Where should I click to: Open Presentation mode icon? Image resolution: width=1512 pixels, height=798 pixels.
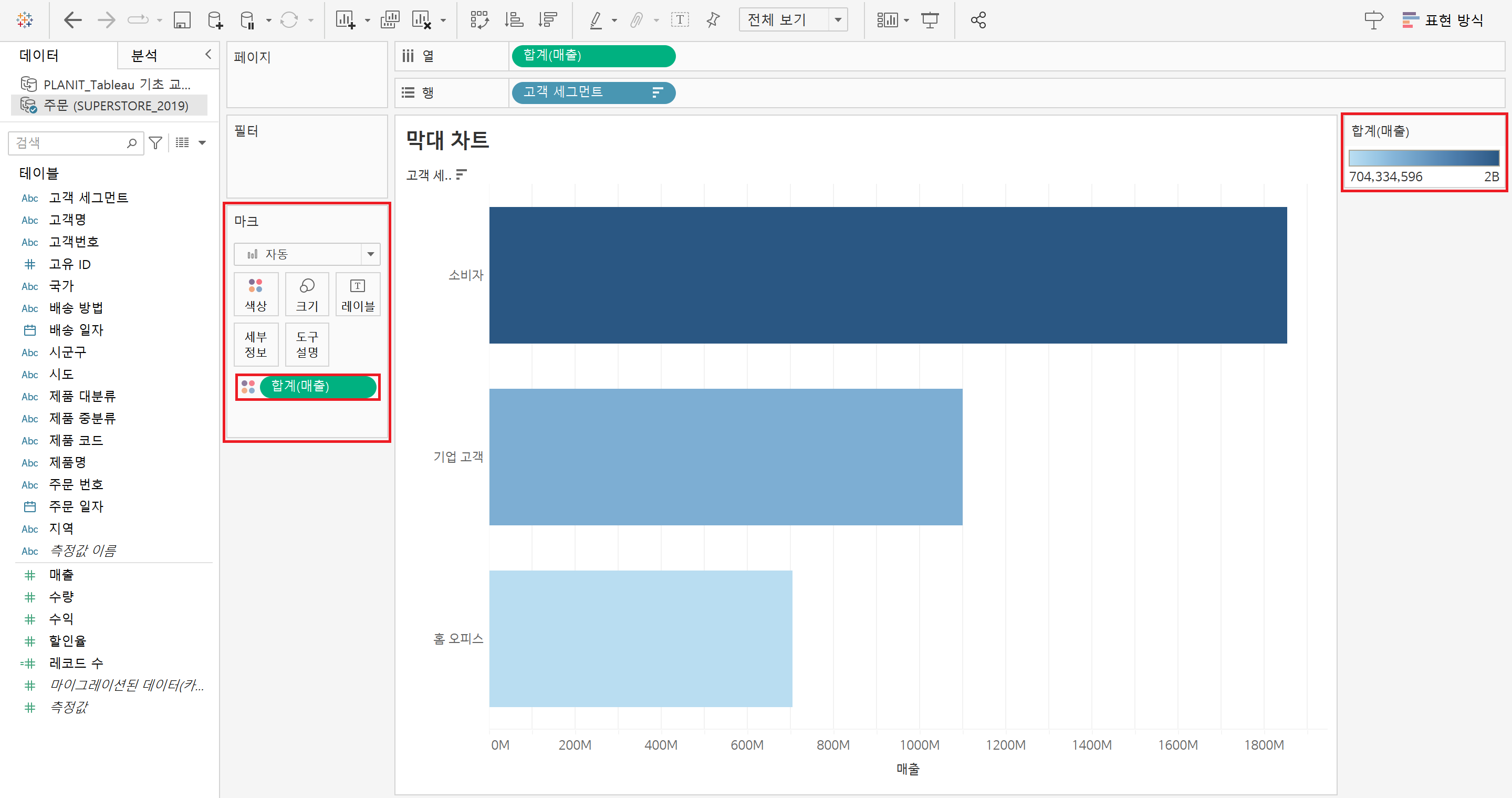[x=930, y=20]
